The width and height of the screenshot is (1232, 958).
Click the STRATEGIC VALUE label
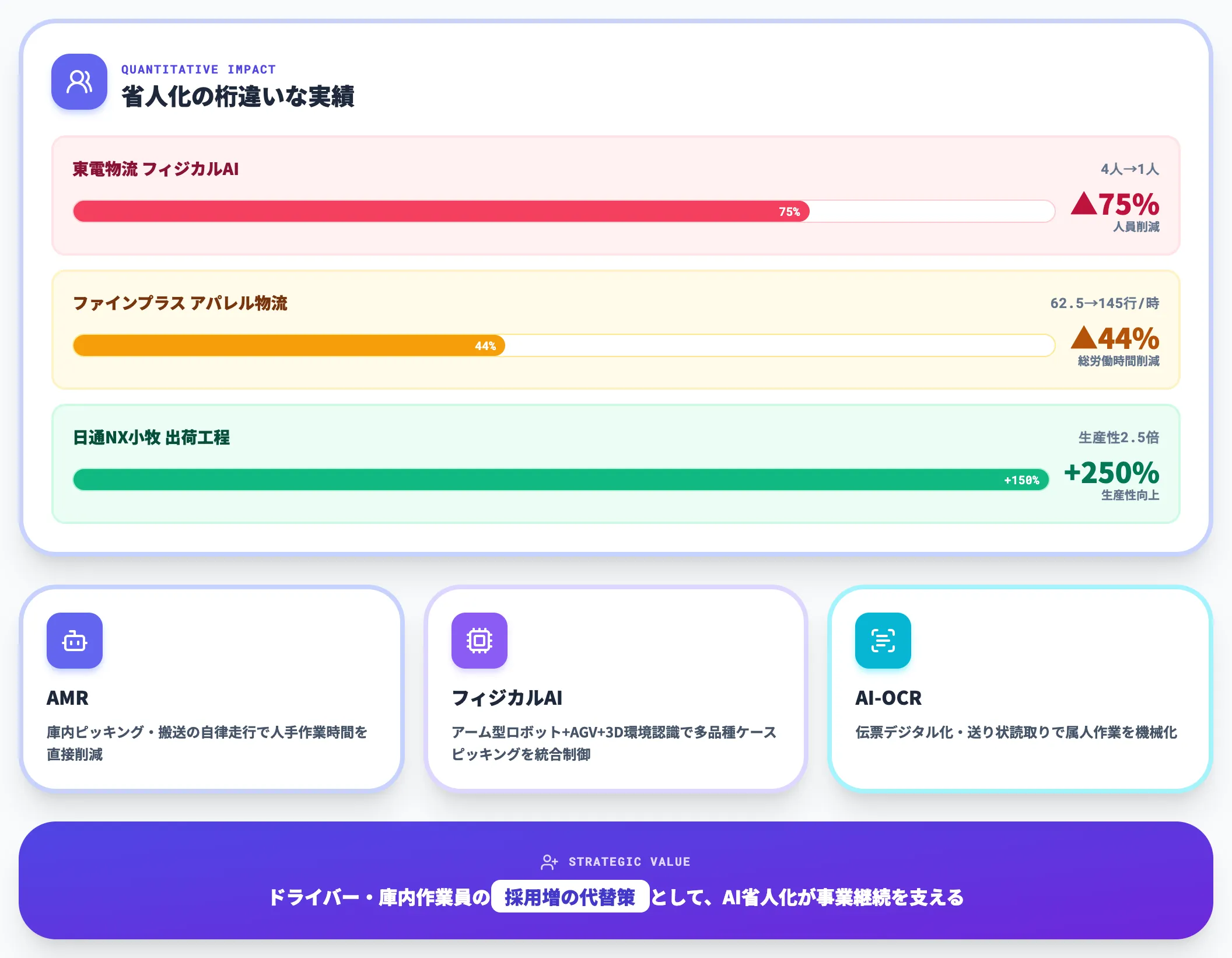point(629,862)
